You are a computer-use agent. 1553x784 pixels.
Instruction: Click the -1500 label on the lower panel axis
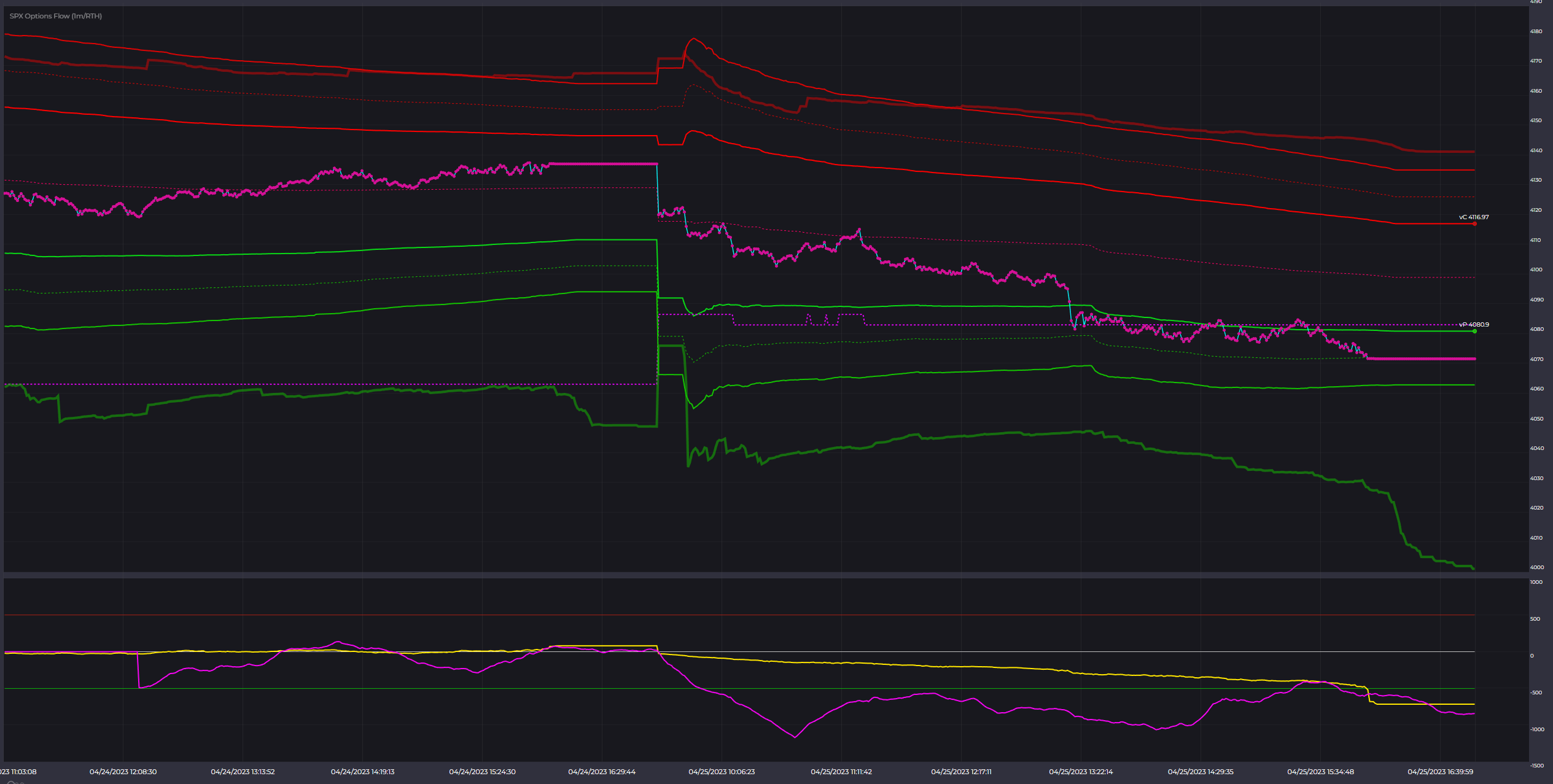1537,766
